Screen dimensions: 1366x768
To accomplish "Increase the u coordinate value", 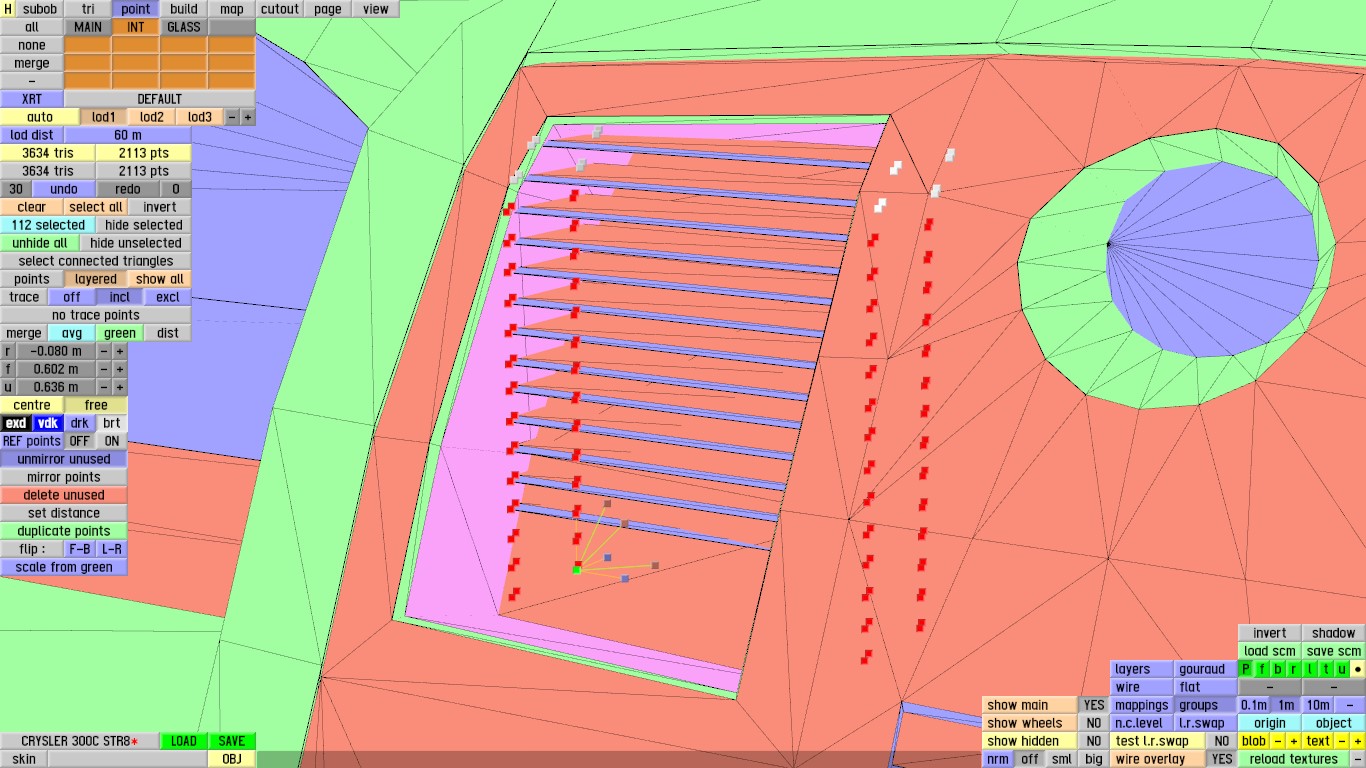I will pyautogui.click(x=120, y=387).
